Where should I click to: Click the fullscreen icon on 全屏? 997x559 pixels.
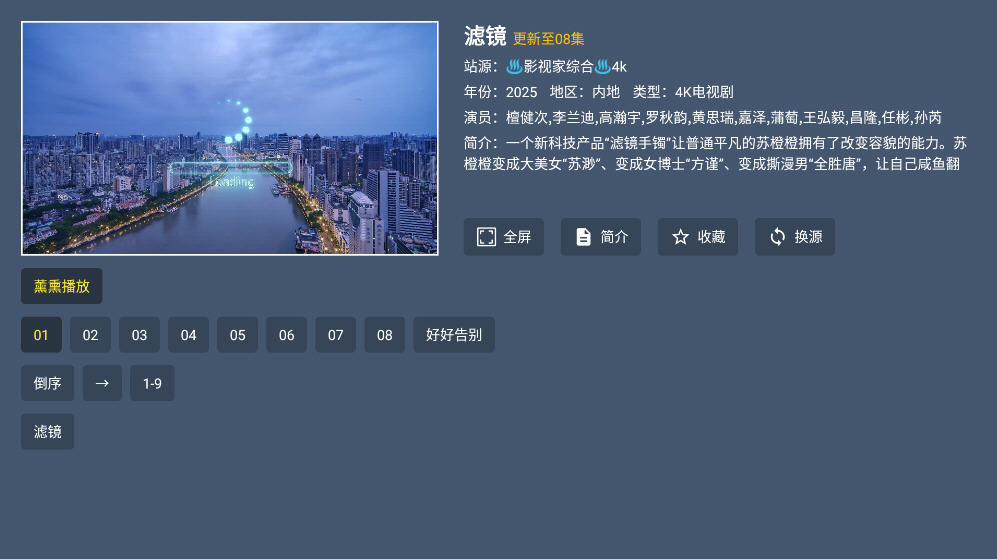[486, 237]
